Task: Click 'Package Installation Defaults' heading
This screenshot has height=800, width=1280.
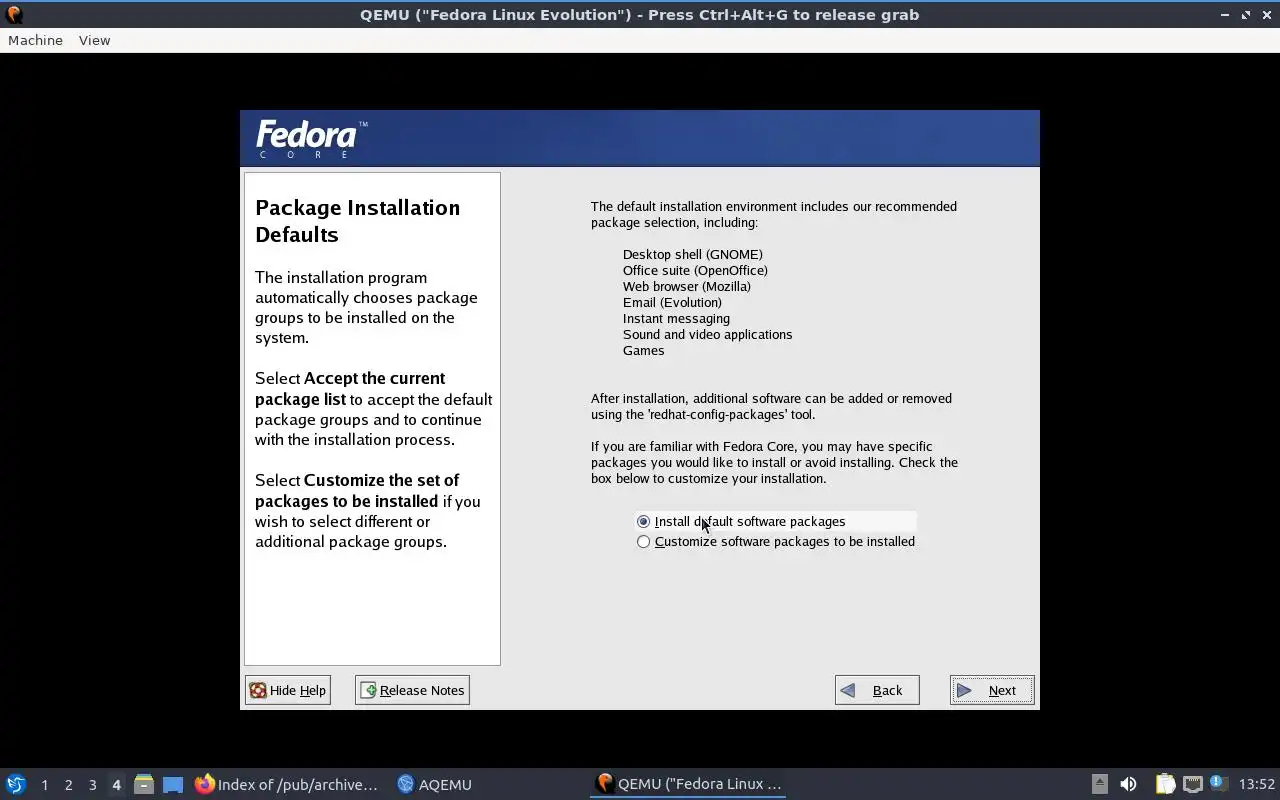Action: pos(357,221)
